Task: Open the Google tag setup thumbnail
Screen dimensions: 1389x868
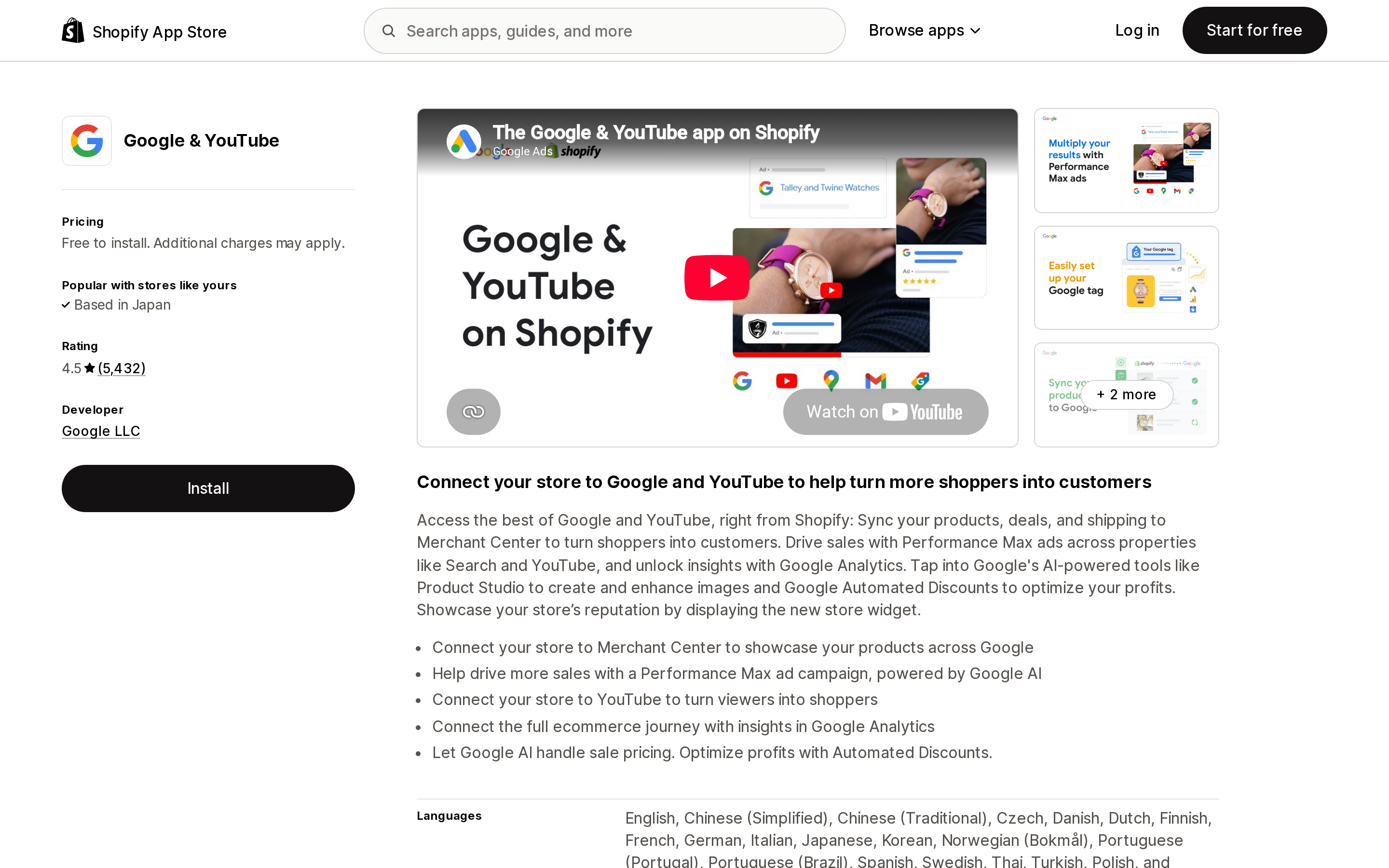Action: (x=1126, y=278)
